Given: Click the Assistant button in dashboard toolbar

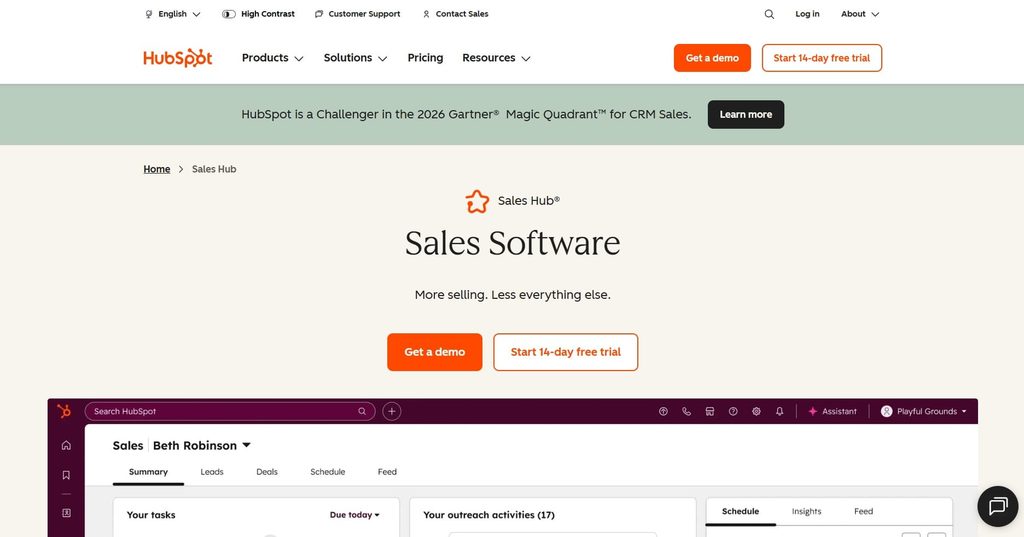Looking at the screenshot, I should click(833, 411).
